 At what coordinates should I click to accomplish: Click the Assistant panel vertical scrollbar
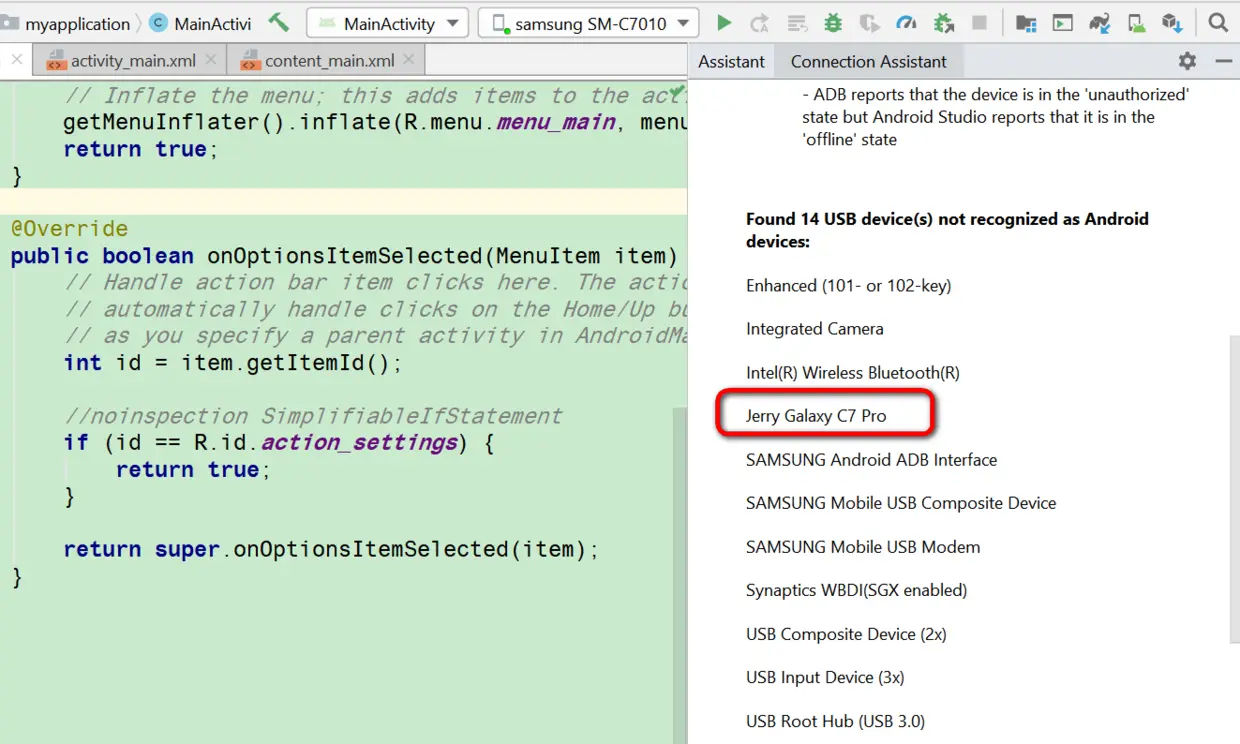coord(1234,490)
